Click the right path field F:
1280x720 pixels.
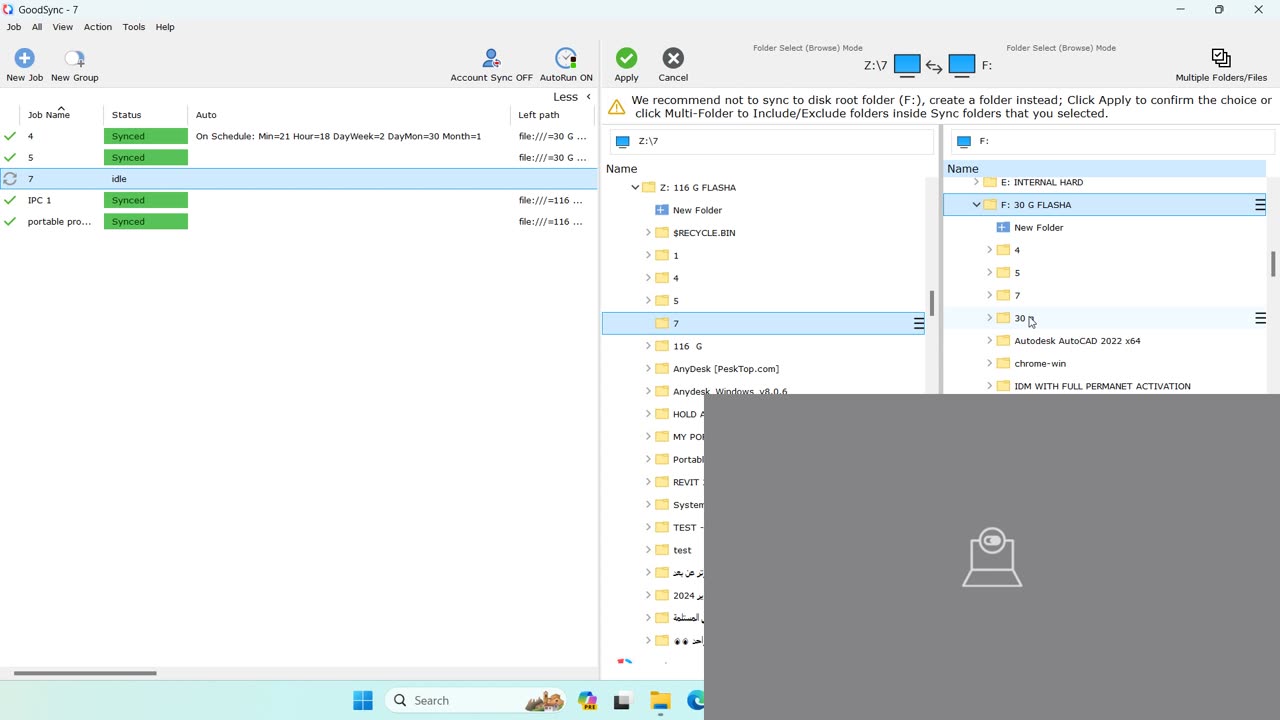pos(1112,141)
